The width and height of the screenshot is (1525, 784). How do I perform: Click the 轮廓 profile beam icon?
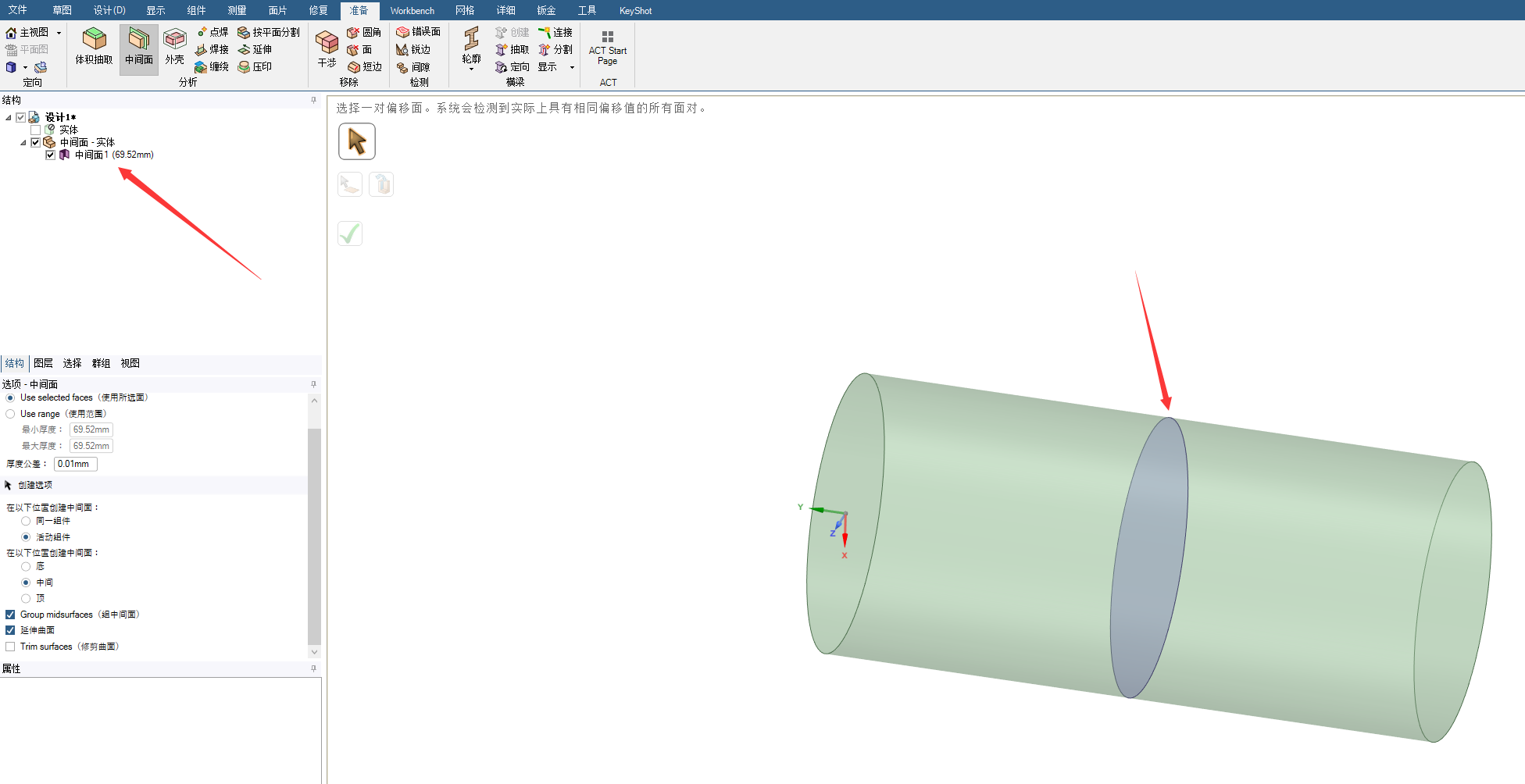click(x=471, y=46)
